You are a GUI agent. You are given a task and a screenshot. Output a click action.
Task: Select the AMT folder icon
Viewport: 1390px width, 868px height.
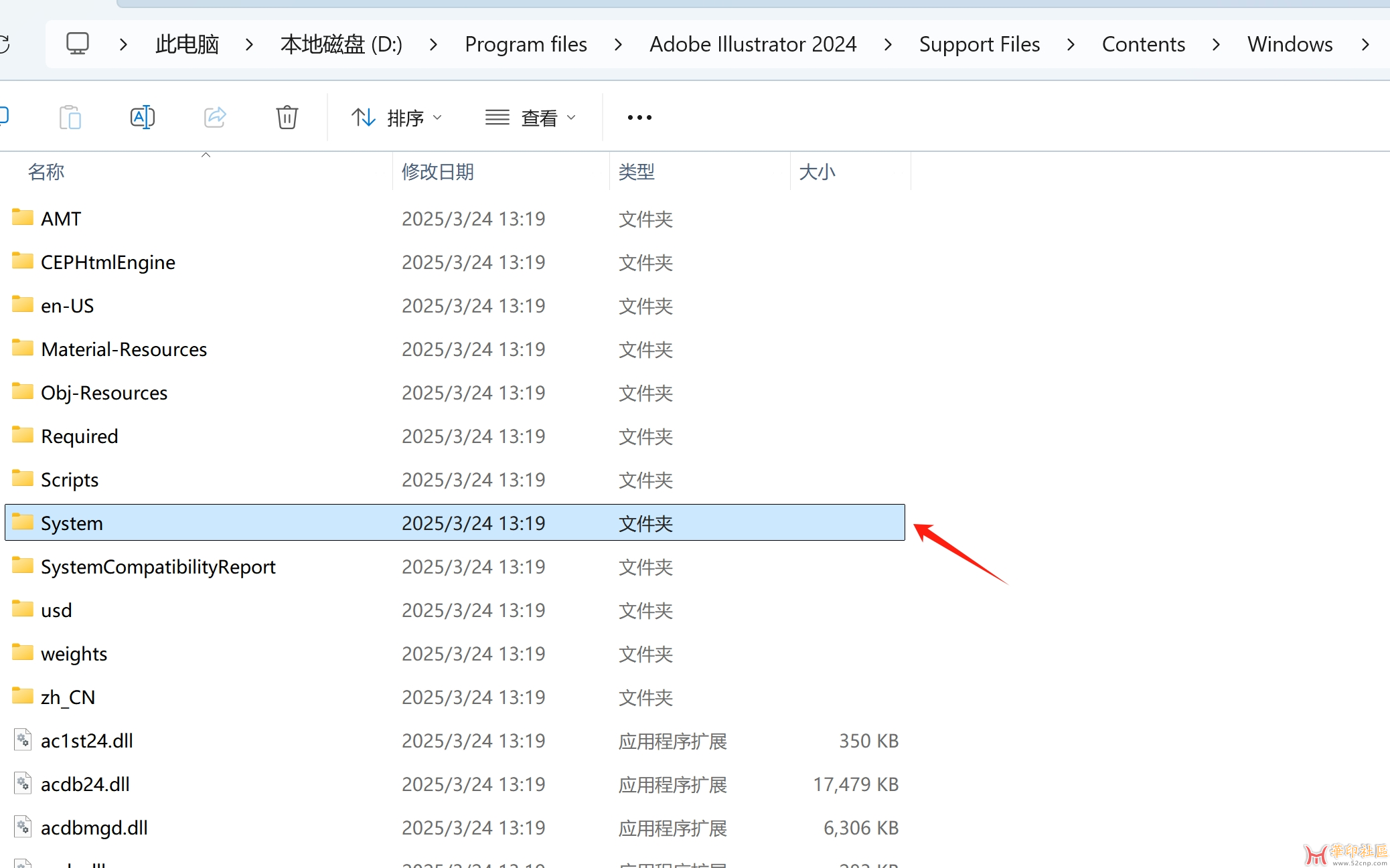pyautogui.click(x=23, y=218)
